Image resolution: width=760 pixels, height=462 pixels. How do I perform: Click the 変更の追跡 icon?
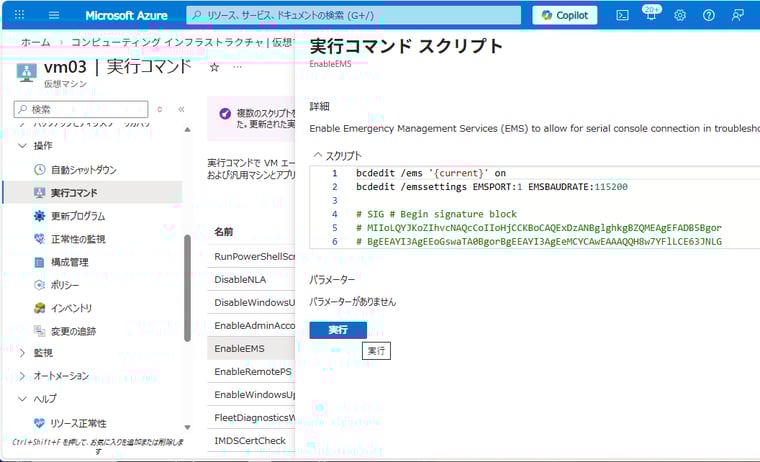[x=40, y=331]
